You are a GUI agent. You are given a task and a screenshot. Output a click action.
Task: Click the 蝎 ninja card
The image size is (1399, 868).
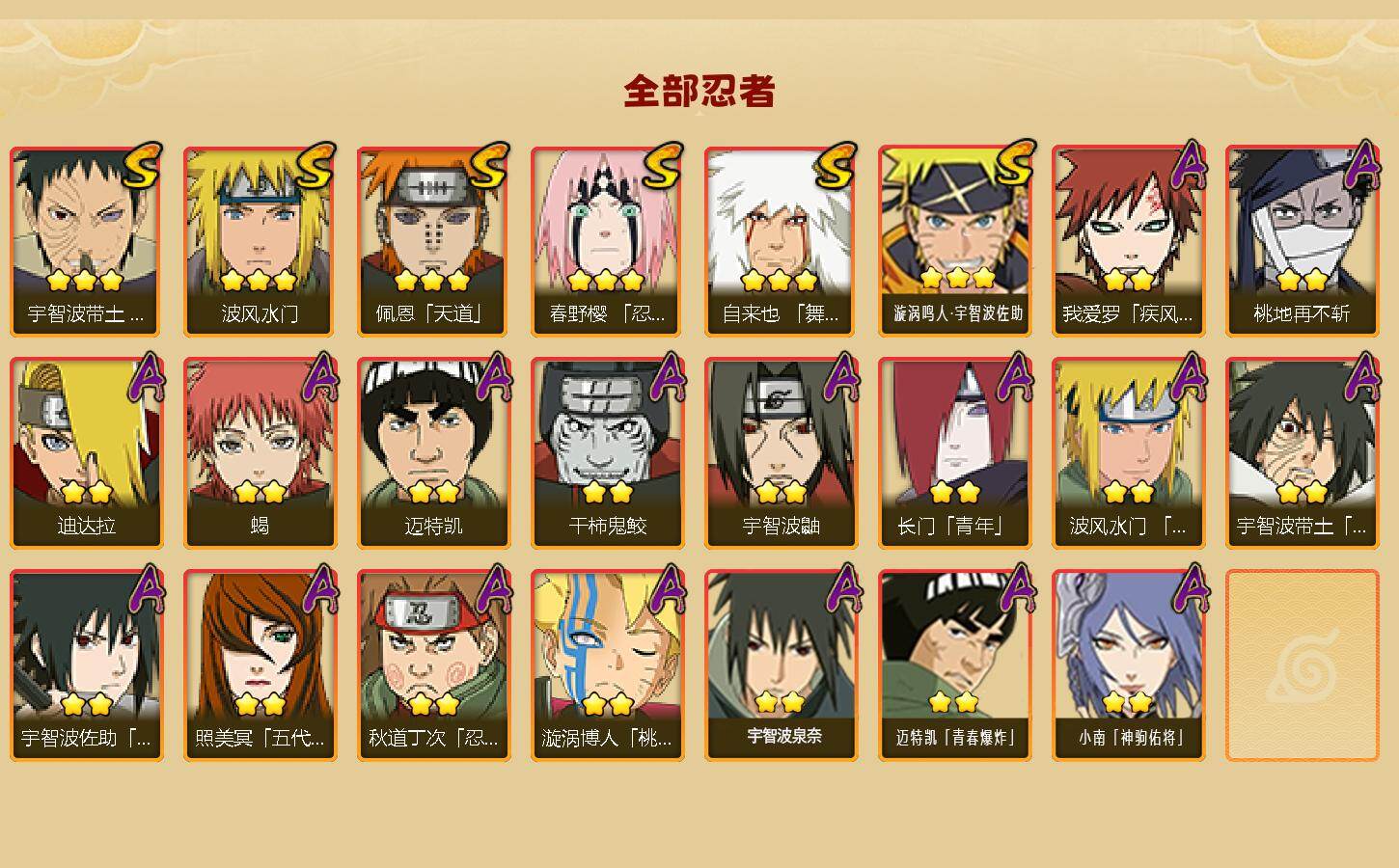pyautogui.click(x=260, y=453)
